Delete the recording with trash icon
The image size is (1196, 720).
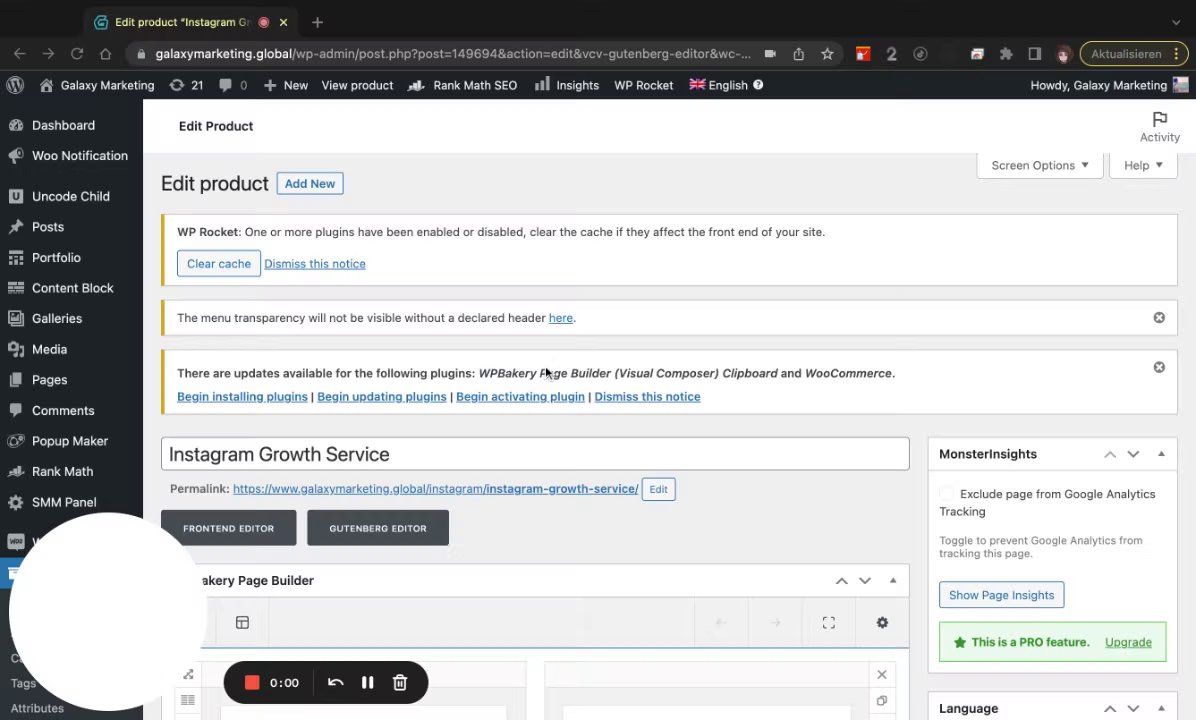pyautogui.click(x=400, y=683)
